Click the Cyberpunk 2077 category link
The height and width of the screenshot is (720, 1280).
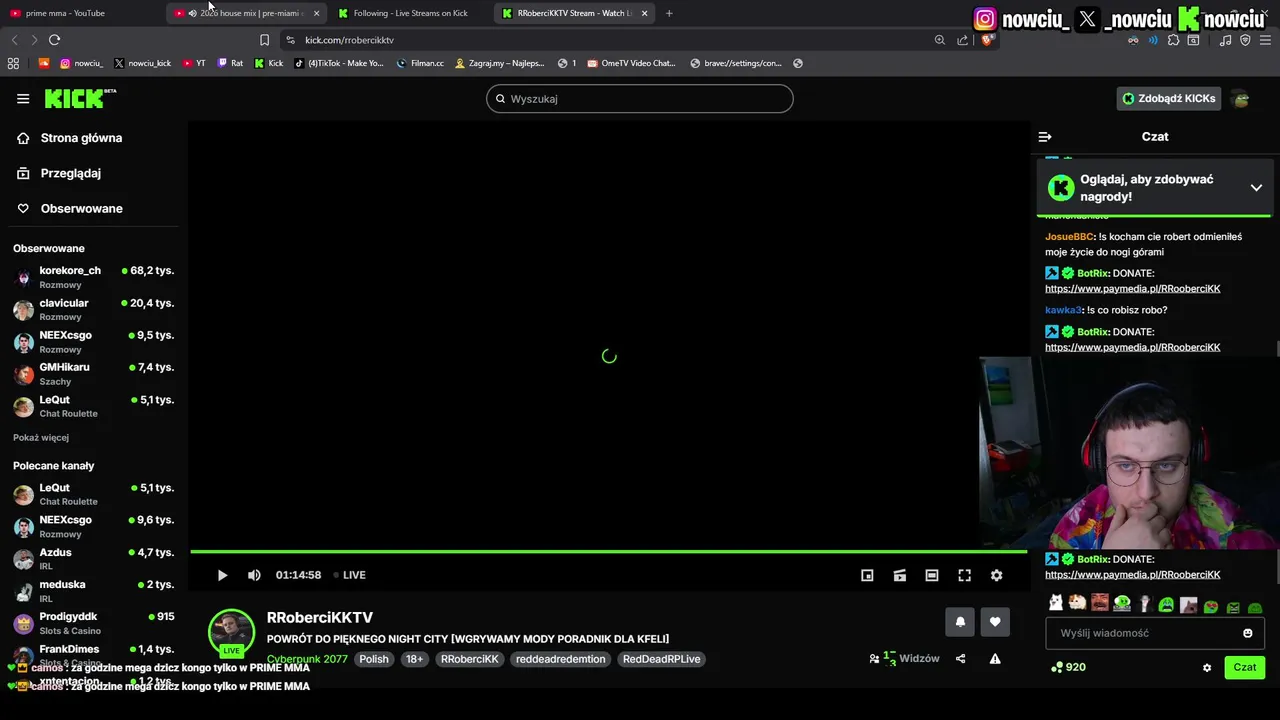click(307, 659)
